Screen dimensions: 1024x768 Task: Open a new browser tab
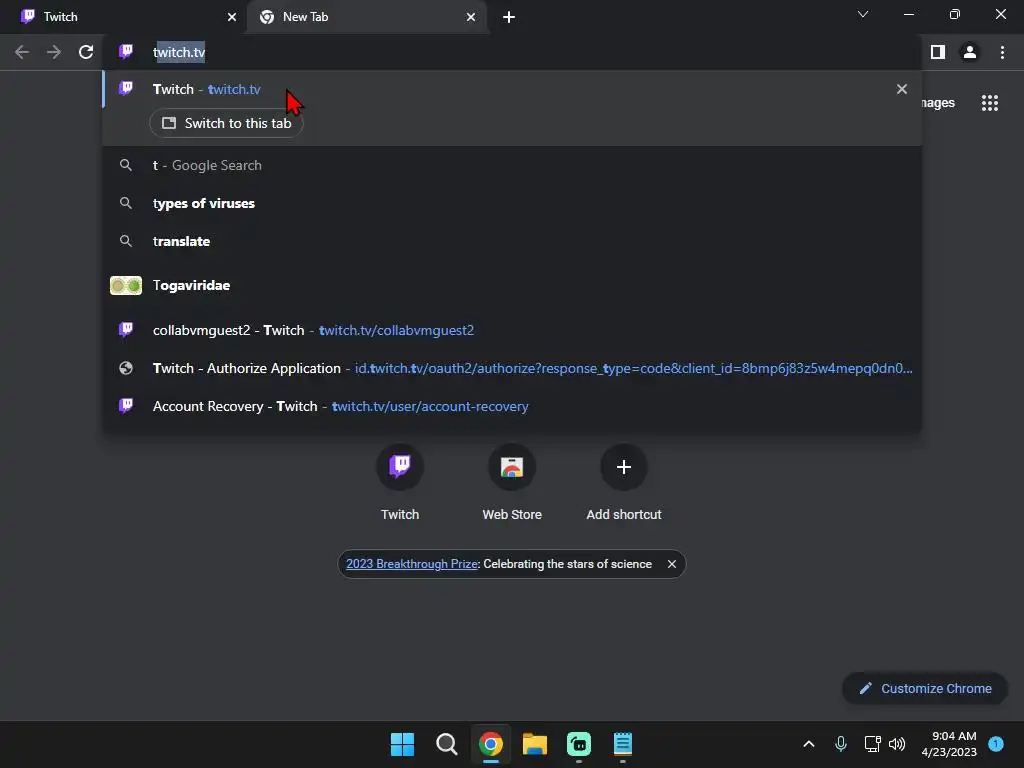[x=509, y=17]
